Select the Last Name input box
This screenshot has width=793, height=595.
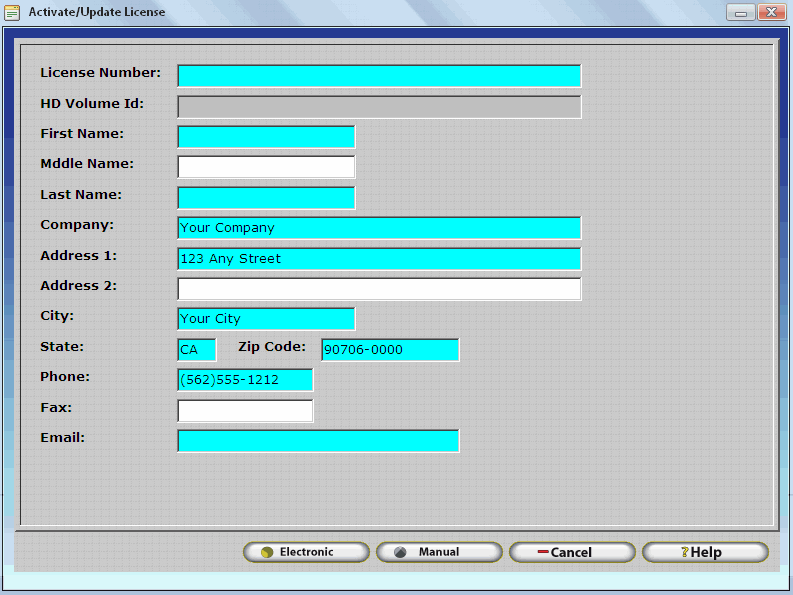pos(266,198)
